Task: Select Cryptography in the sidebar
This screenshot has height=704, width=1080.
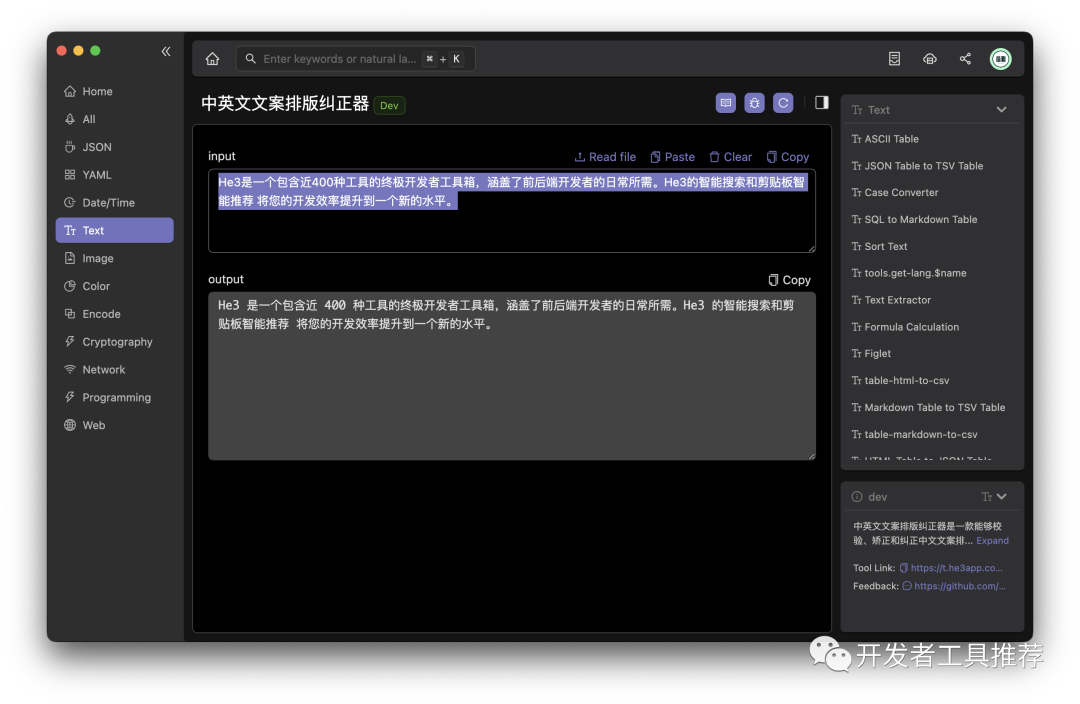Action: [117, 342]
